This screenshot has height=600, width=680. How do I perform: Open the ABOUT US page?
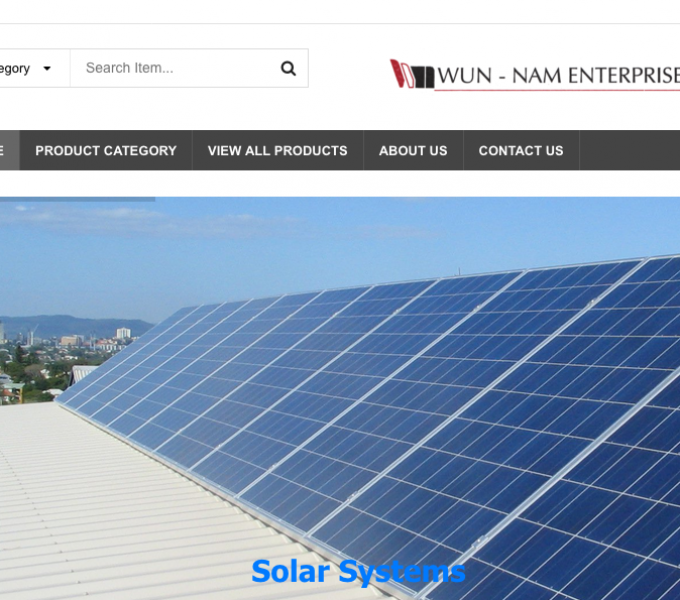tap(413, 150)
